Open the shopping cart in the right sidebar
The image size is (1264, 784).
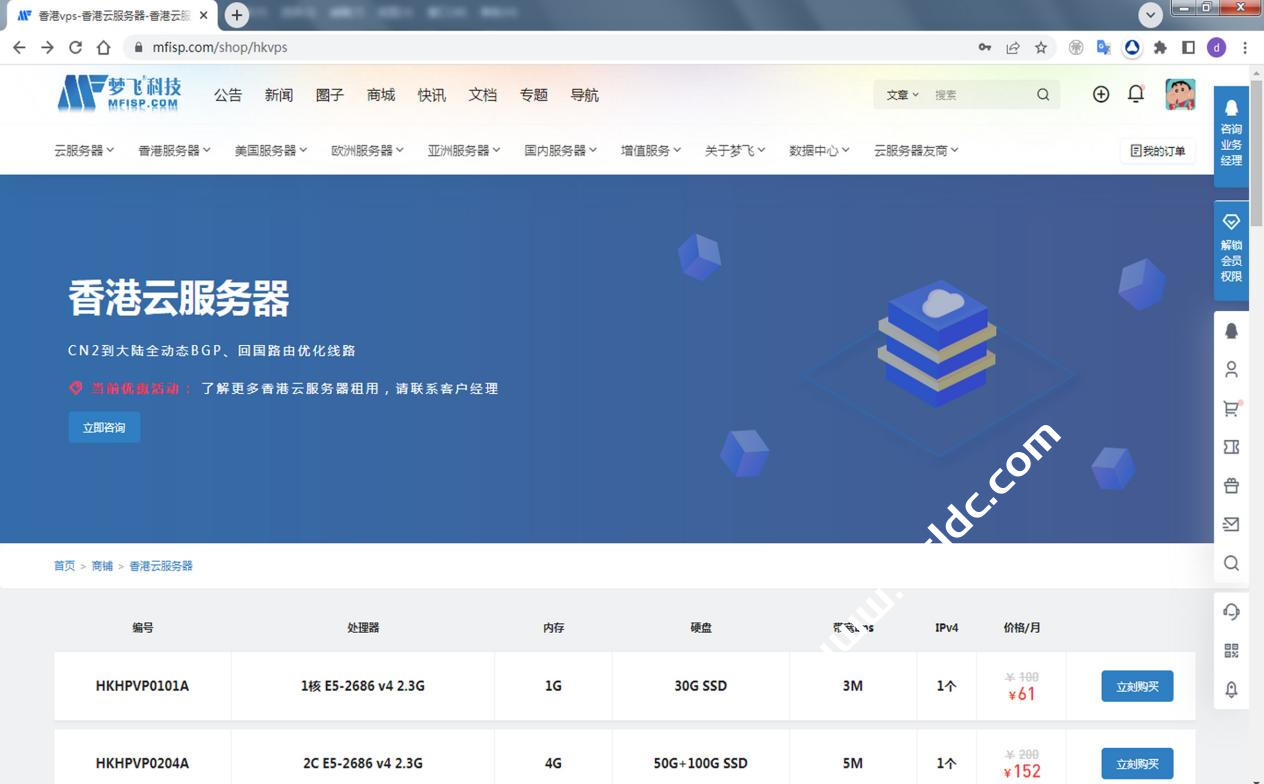pos(1231,408)
